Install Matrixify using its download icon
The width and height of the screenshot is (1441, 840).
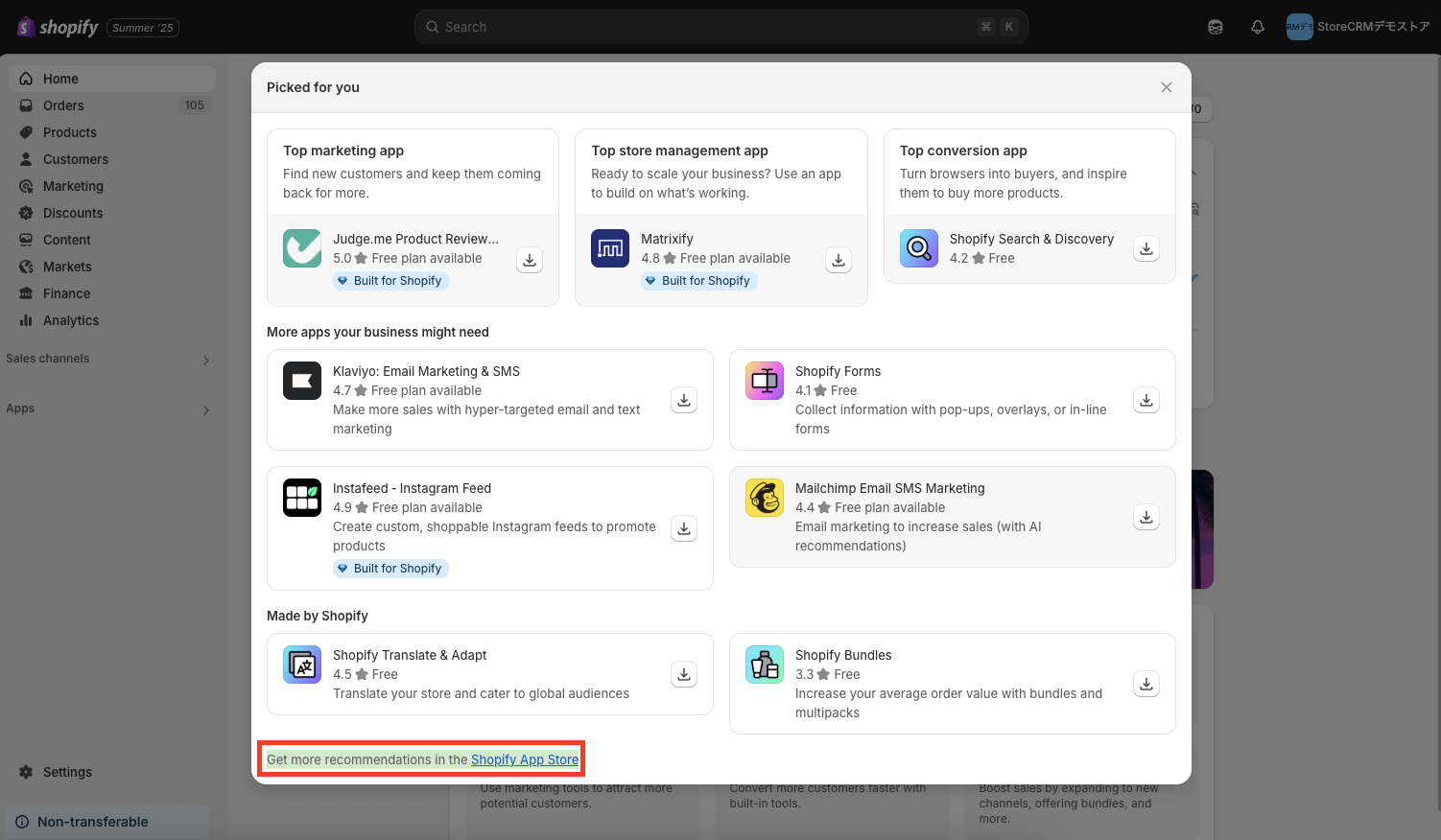[x=839, y=260]
